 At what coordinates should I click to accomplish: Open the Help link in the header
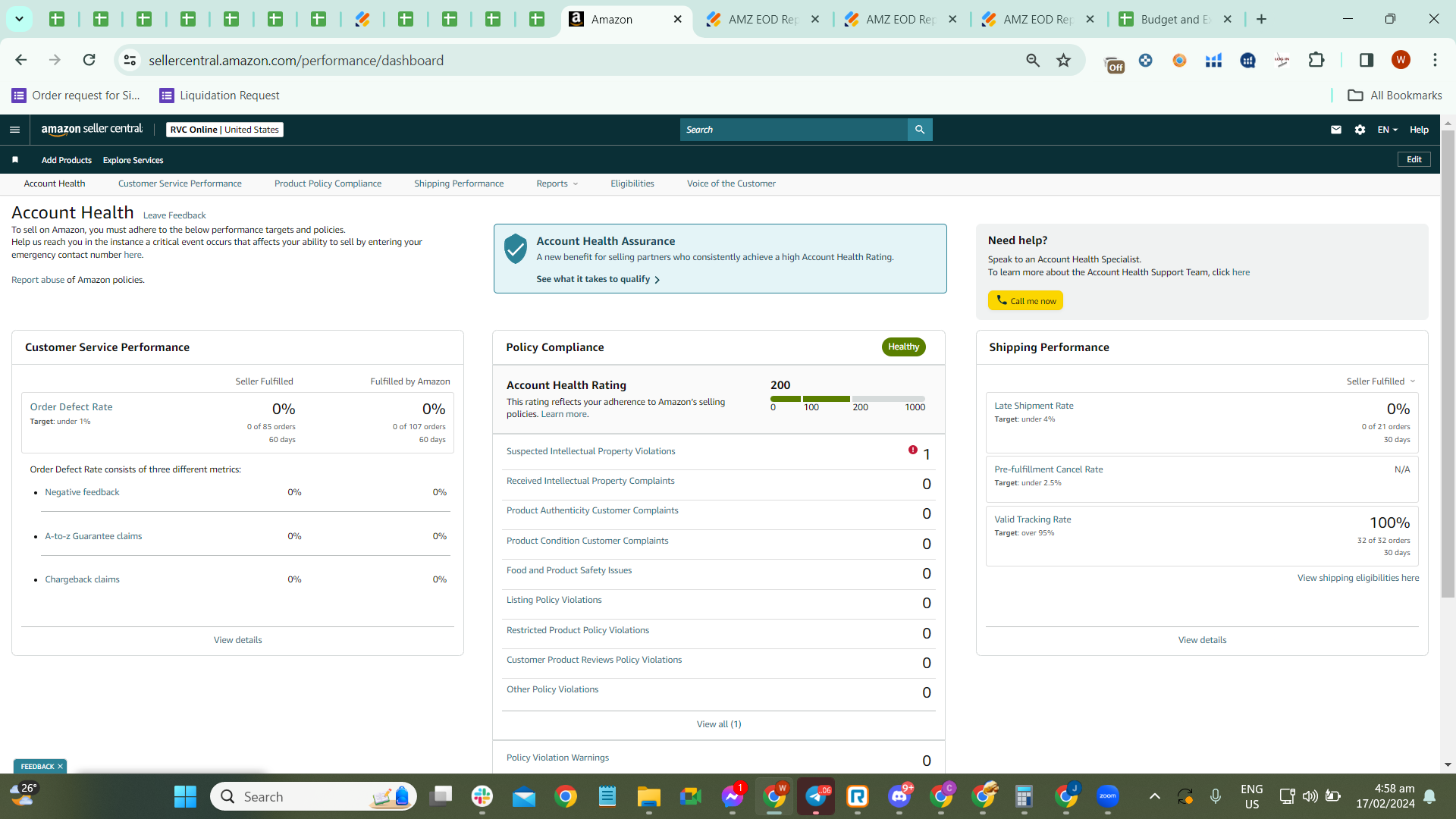tap(1419, 130)
